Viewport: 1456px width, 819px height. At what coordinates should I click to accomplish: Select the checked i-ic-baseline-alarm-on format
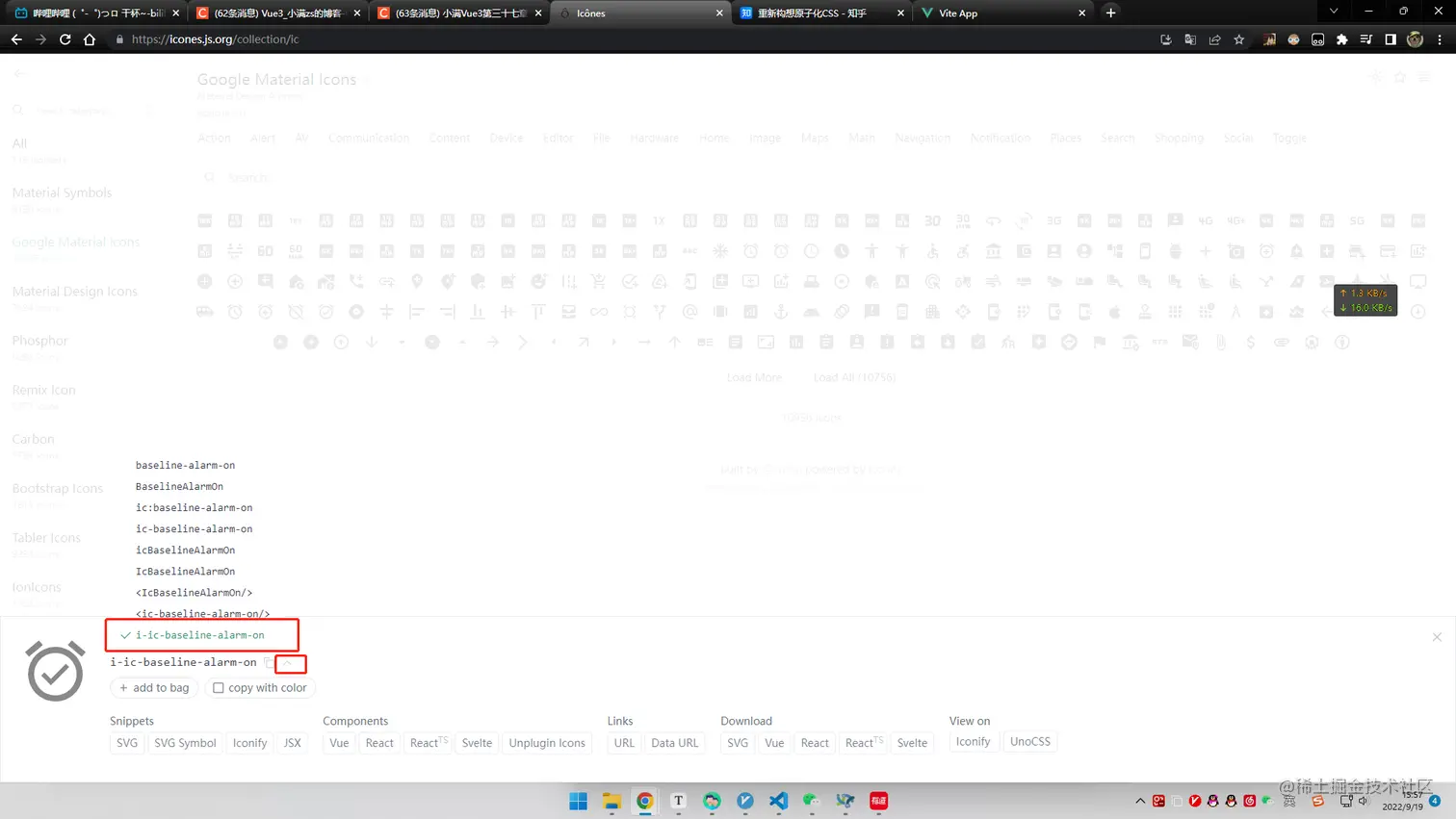199,635
